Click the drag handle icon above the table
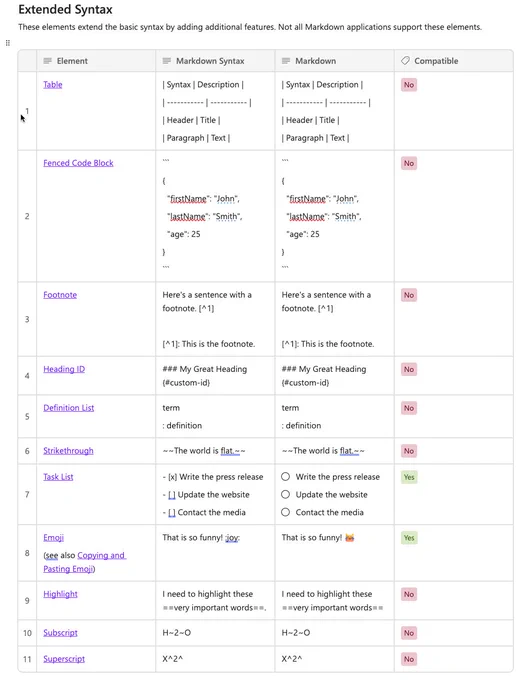 coord(8,43)
